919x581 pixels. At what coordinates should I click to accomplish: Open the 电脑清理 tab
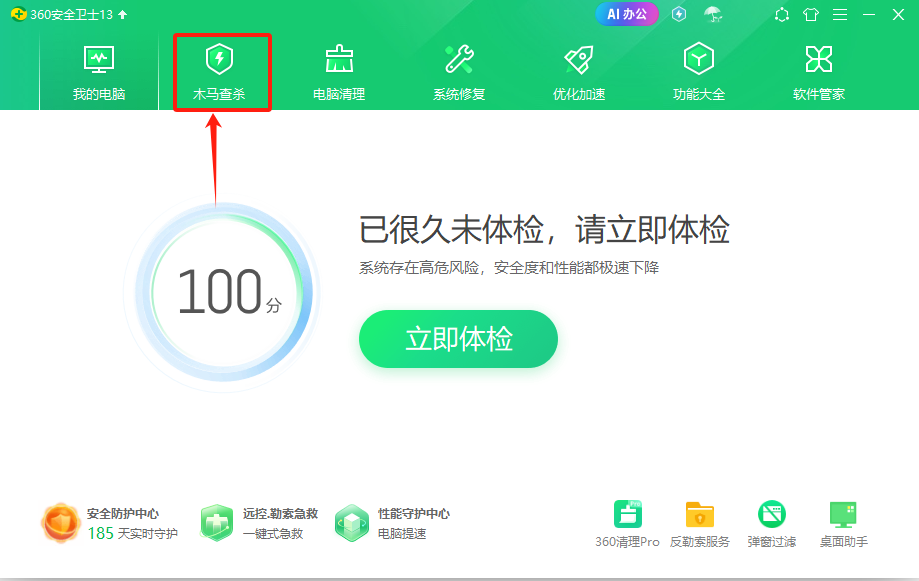coord(339,73)
